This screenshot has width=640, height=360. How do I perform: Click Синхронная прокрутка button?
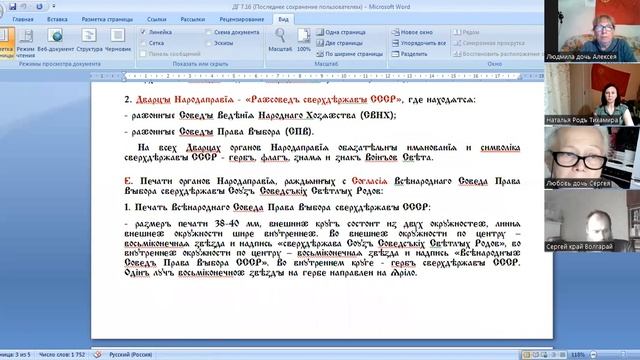[x=489, y=43]
